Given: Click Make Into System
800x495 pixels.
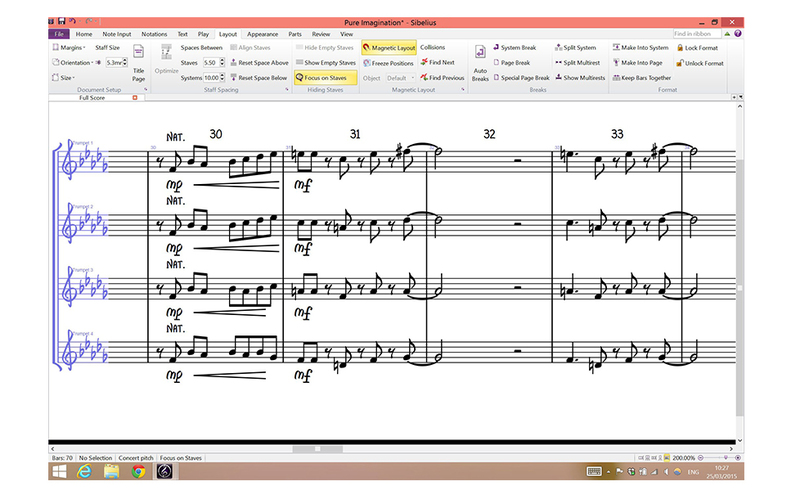Looking at the screenshot, I should 640,47.
